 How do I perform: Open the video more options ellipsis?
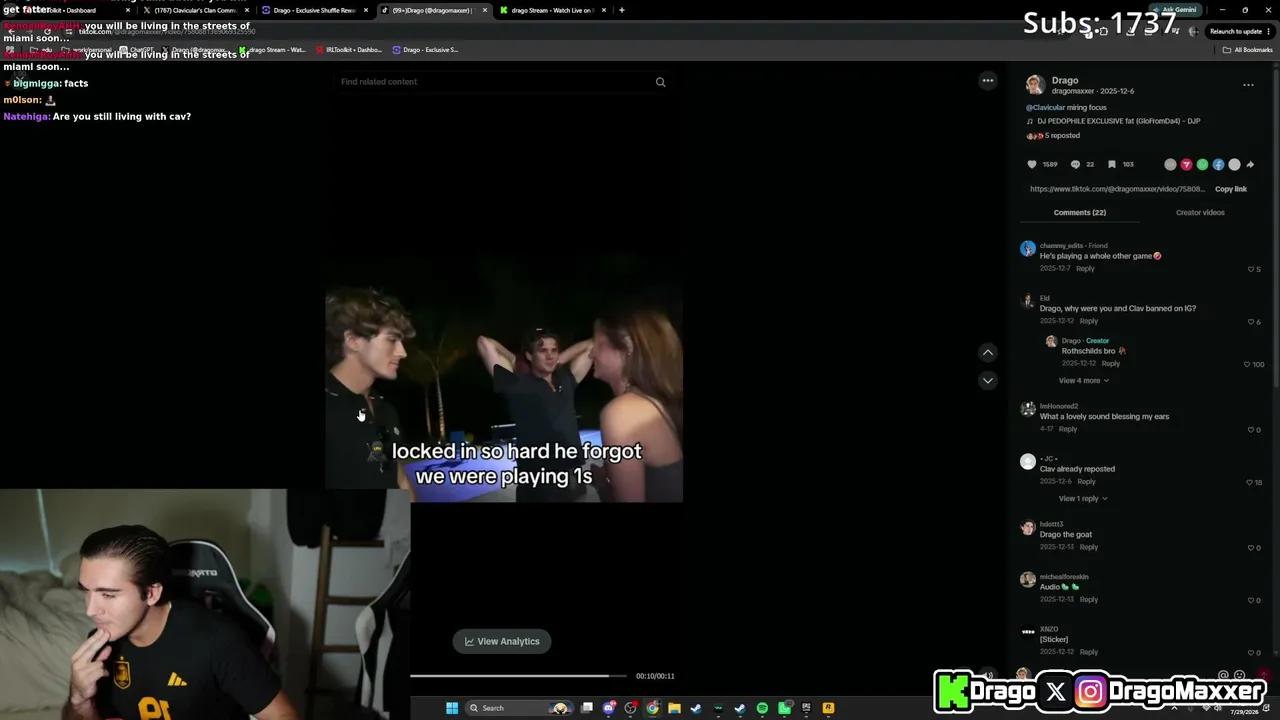point(988,81)
